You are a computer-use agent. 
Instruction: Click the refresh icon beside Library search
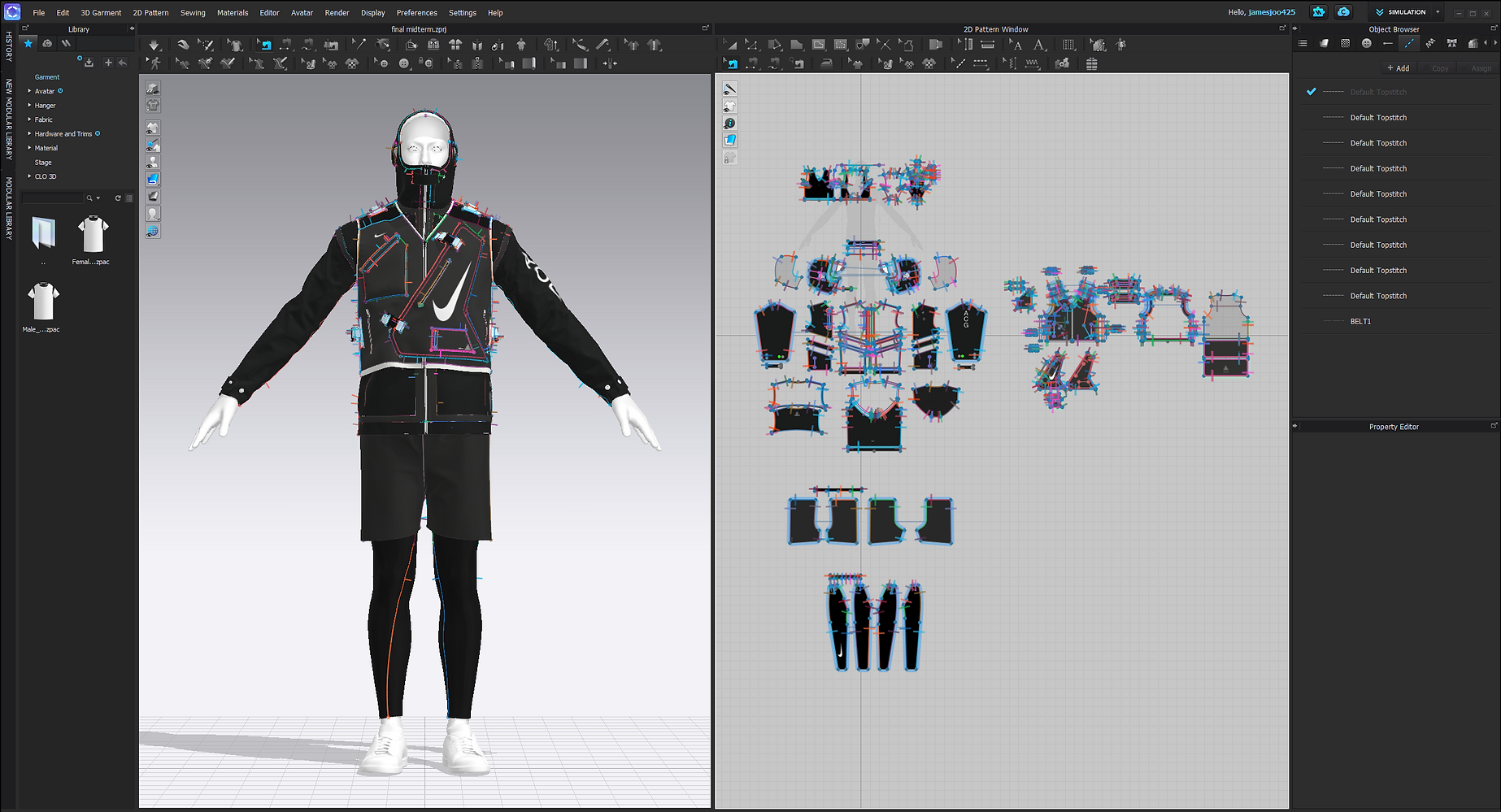(118, 198)
